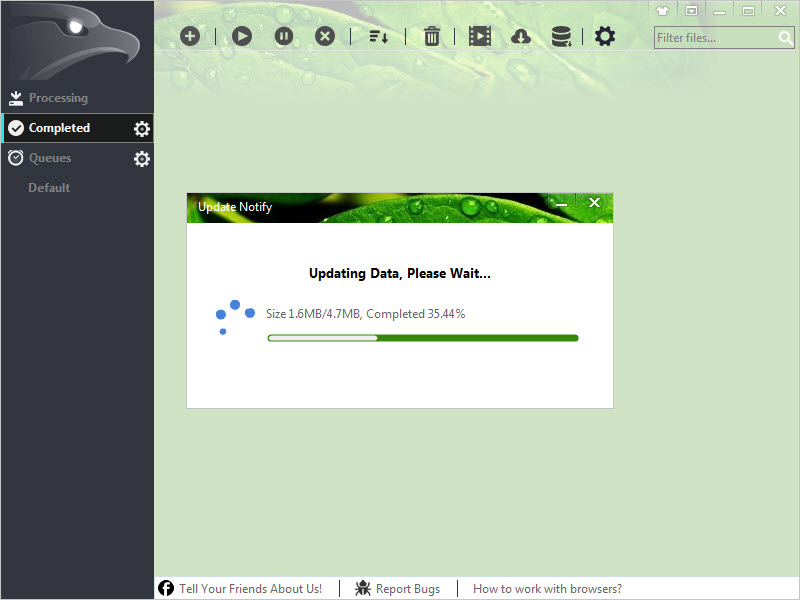Click the add new download plus icon
The image size is (800, 600).
coord(190,36)
